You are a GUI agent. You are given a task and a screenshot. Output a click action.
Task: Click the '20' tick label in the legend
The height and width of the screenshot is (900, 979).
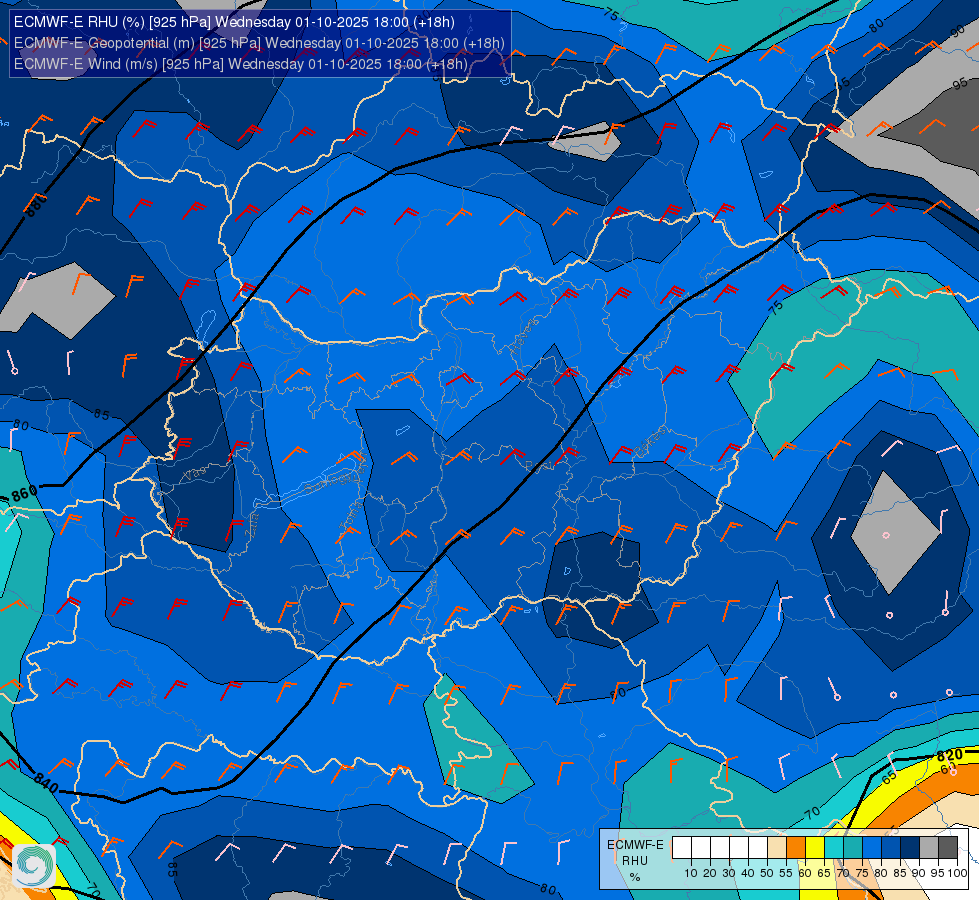pos(710,873)
